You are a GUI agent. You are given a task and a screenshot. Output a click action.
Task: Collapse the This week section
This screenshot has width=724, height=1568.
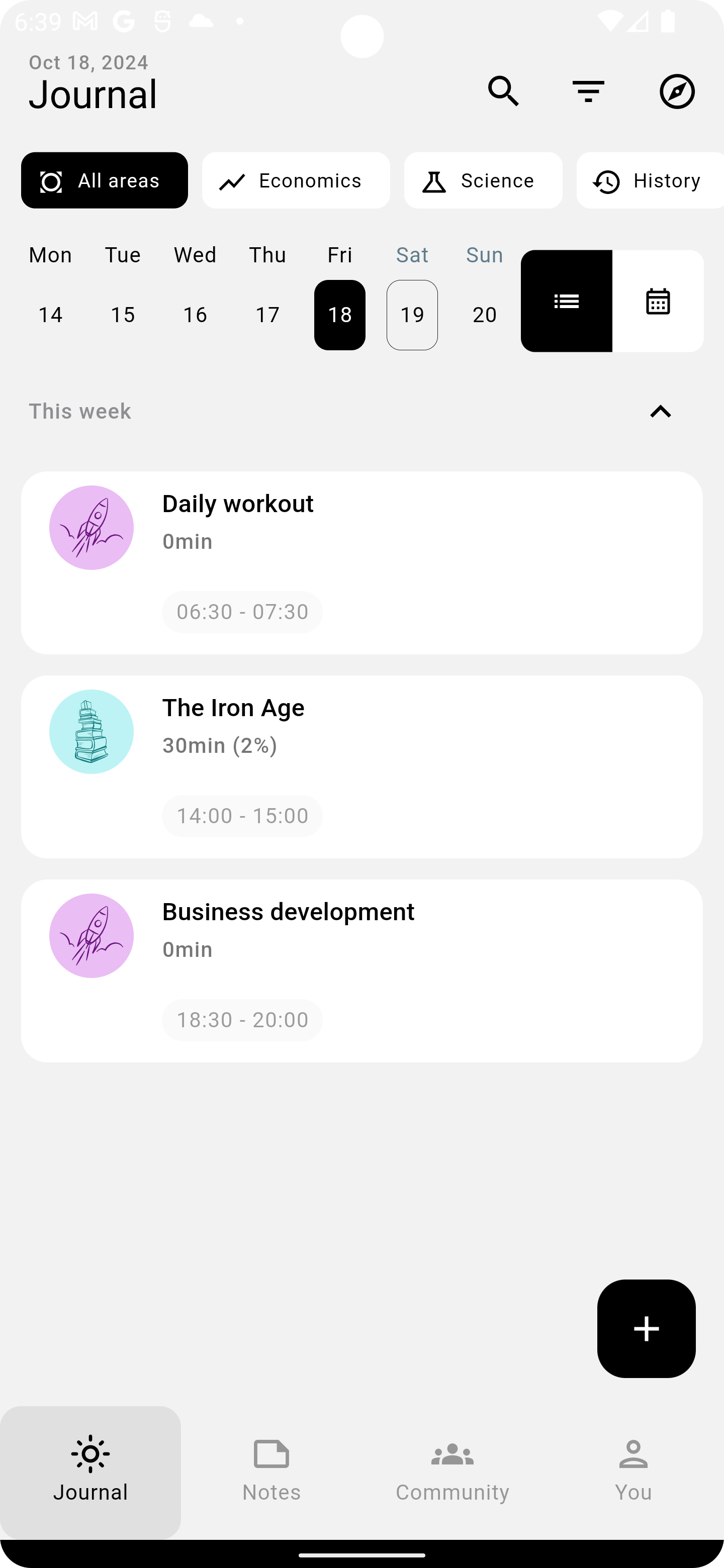click(x=660, y=412)
